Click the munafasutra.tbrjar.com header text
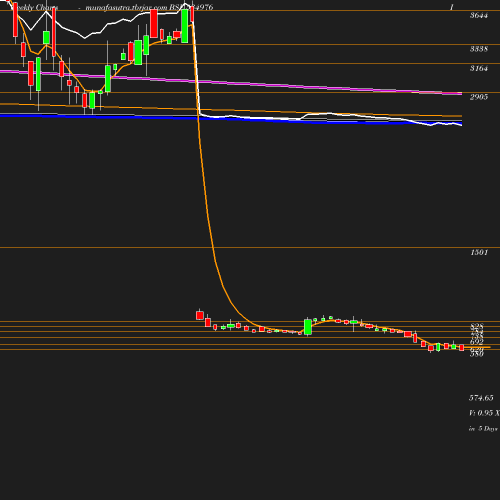500x500 pixels. [x=126, y=7]
